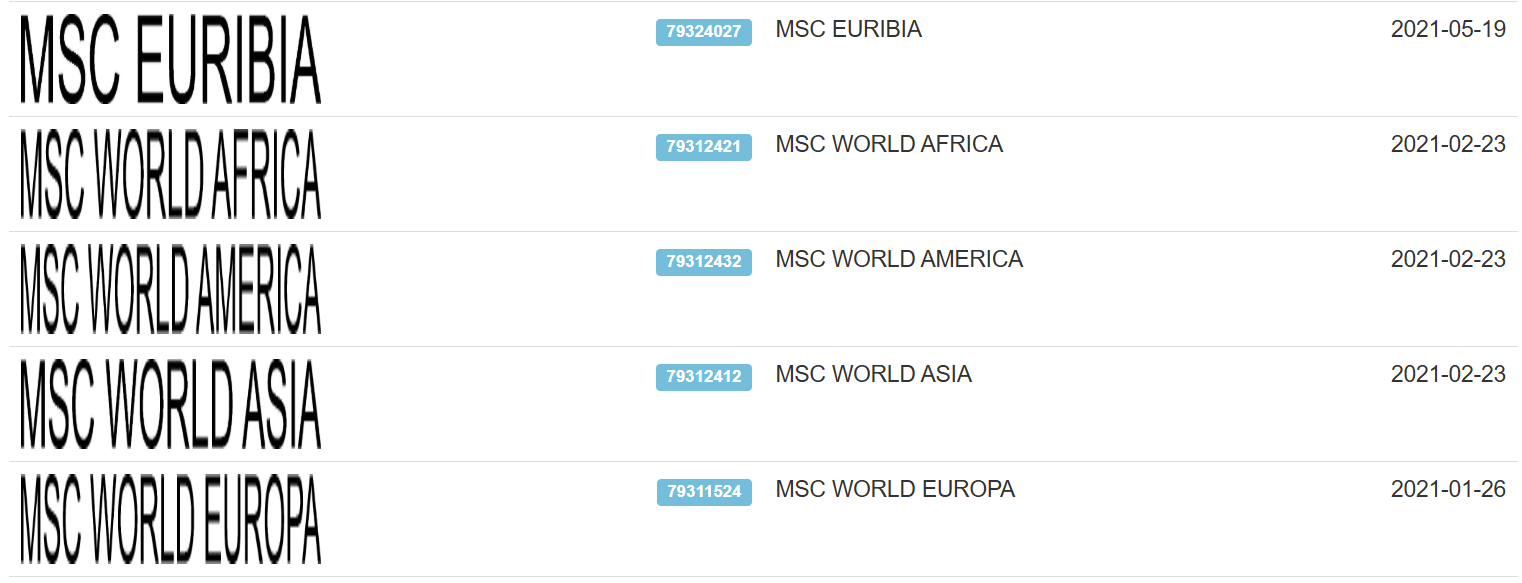Click the 2021-05-19 filing date
The image size is (1522, 583).
tap(1447, 30)
